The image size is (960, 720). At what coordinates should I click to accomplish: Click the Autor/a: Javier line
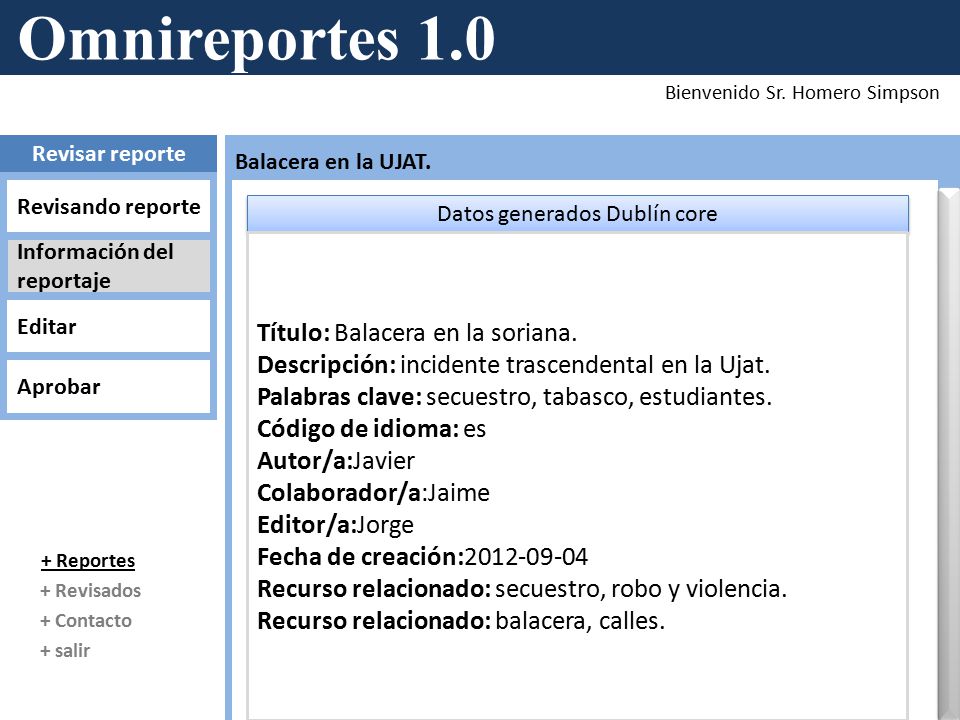pos(336,461)
